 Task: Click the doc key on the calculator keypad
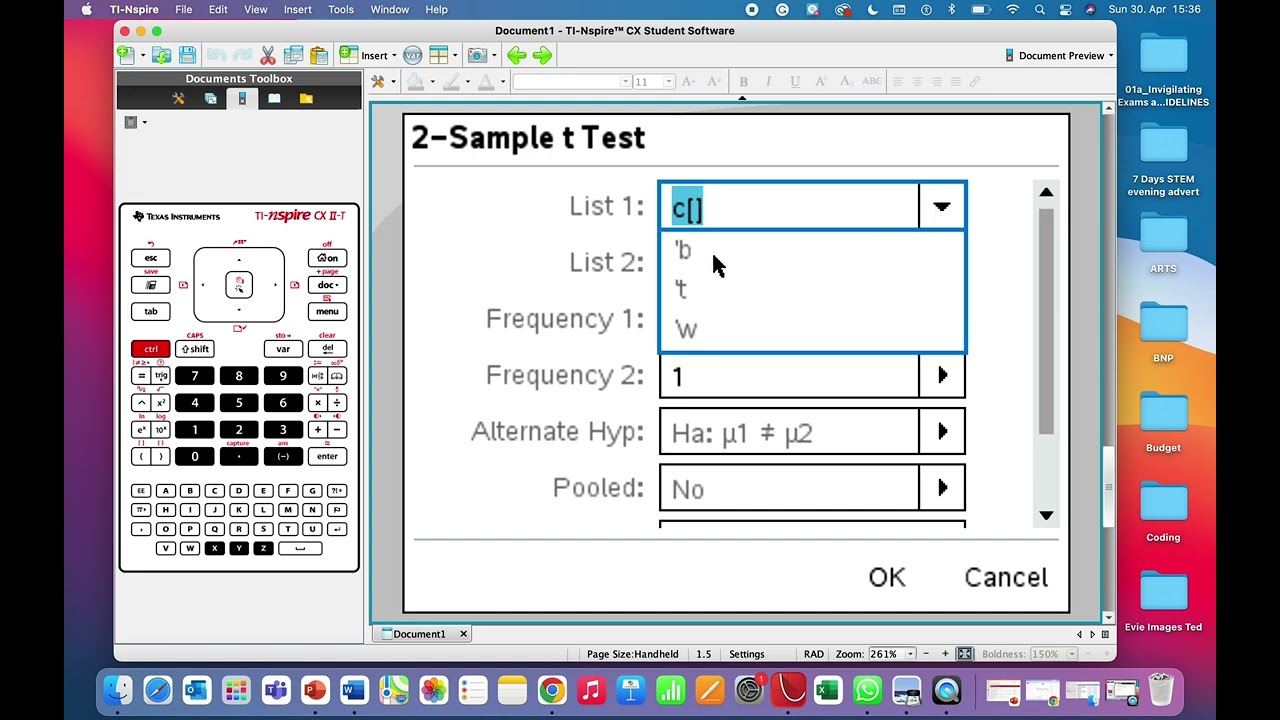pyautogui.click(x=327, y=285)
